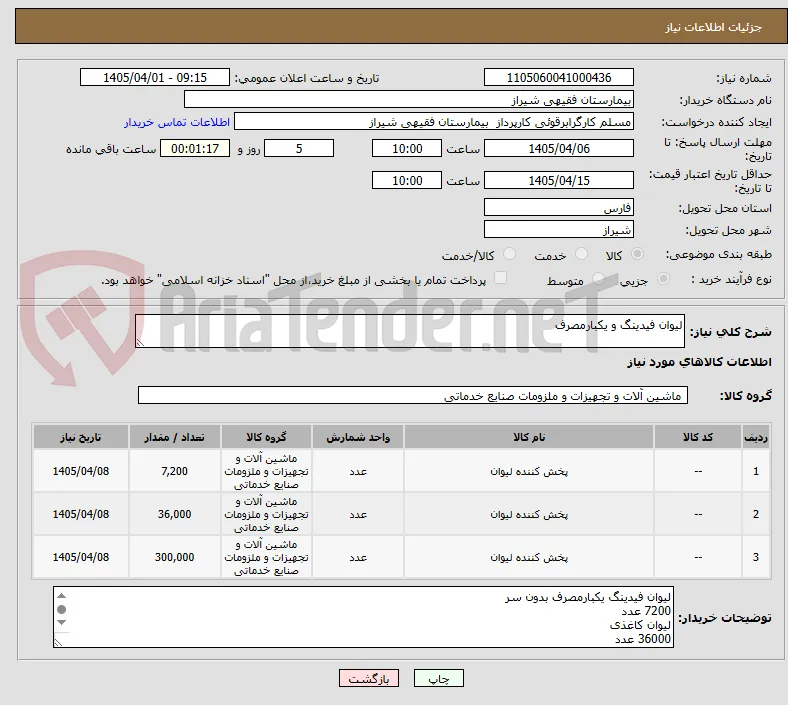The width and height of the screenshot is (788, 705).
Task: Click the گروه کالا column header
Action: coord(266,437)
